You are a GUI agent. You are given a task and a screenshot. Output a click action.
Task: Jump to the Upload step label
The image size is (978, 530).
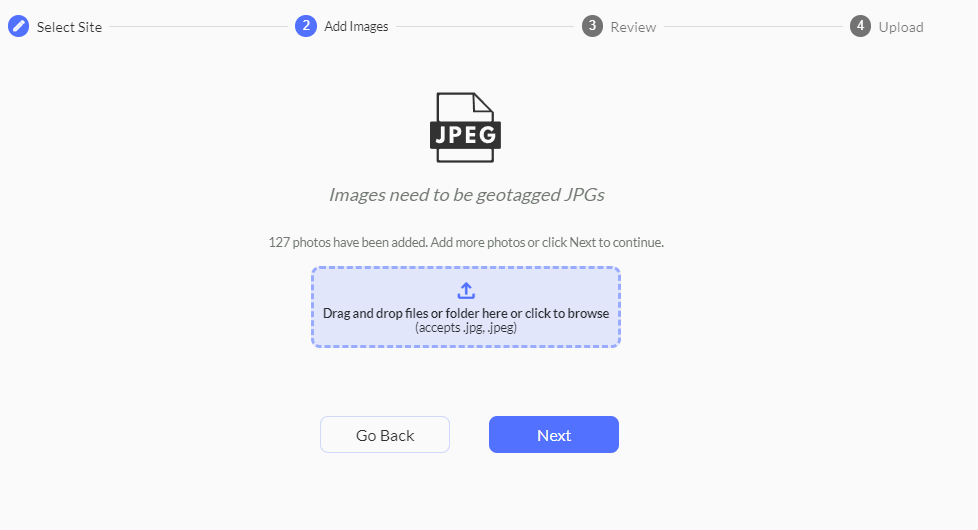(901, 27)
